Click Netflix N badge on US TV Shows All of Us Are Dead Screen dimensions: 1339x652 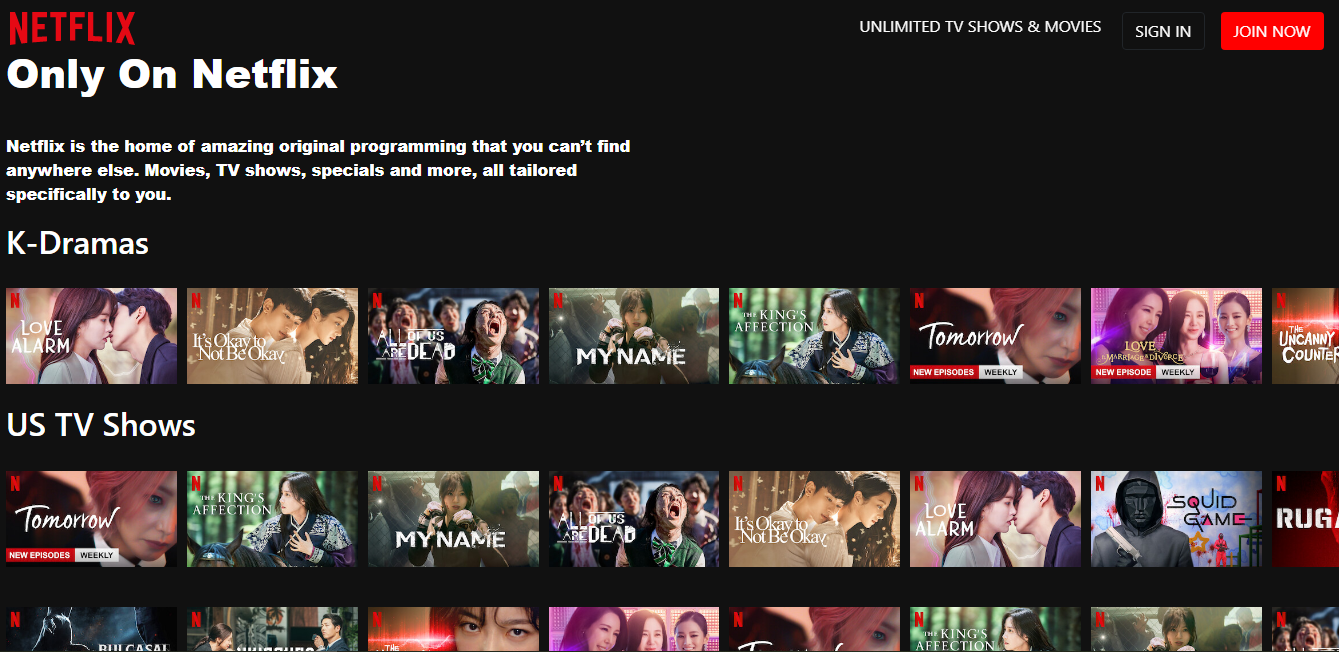[x=558, y=482]
